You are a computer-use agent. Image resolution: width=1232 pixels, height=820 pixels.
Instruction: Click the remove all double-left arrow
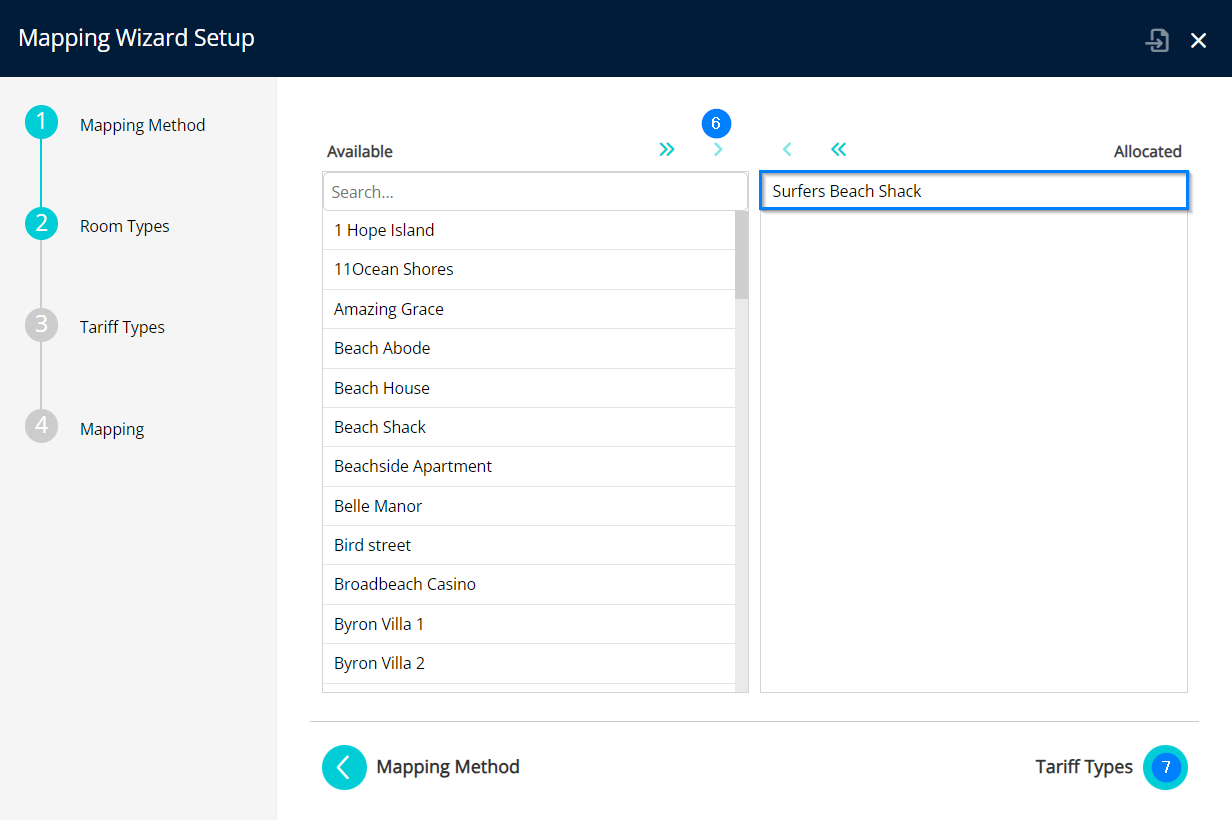point(838,150)
